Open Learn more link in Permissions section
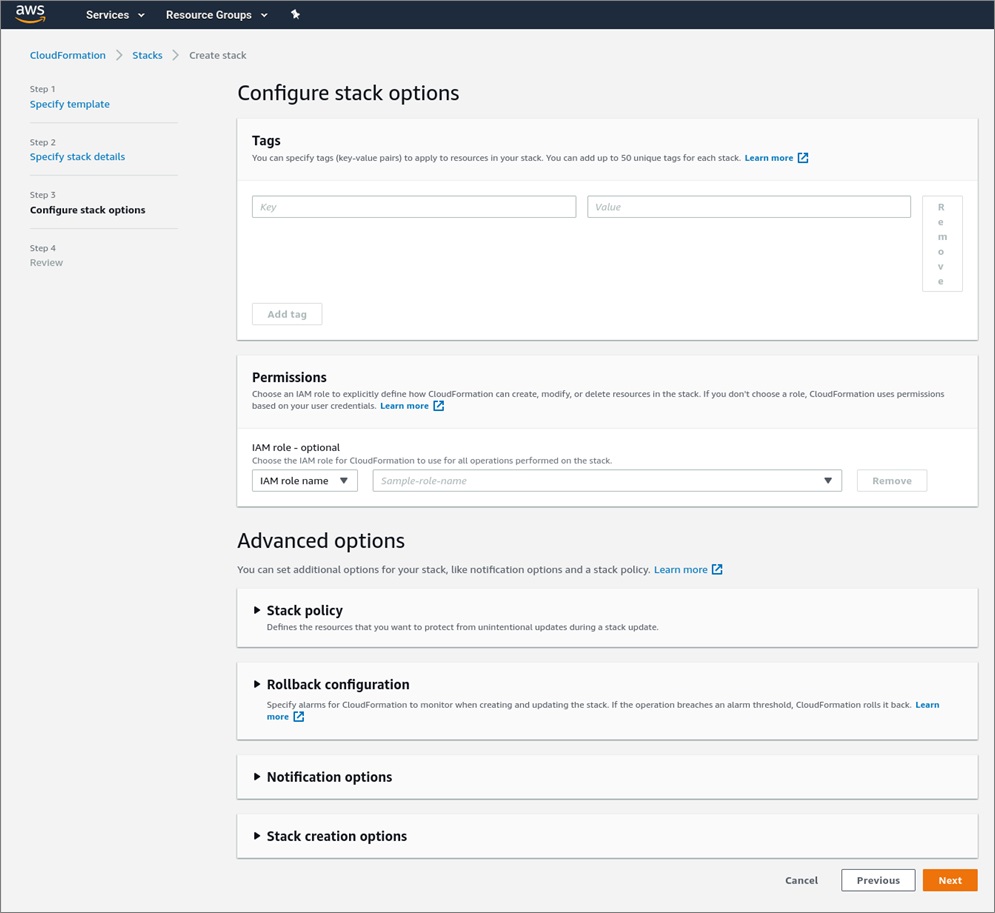995x913 pixels. (x=404, y=406)
